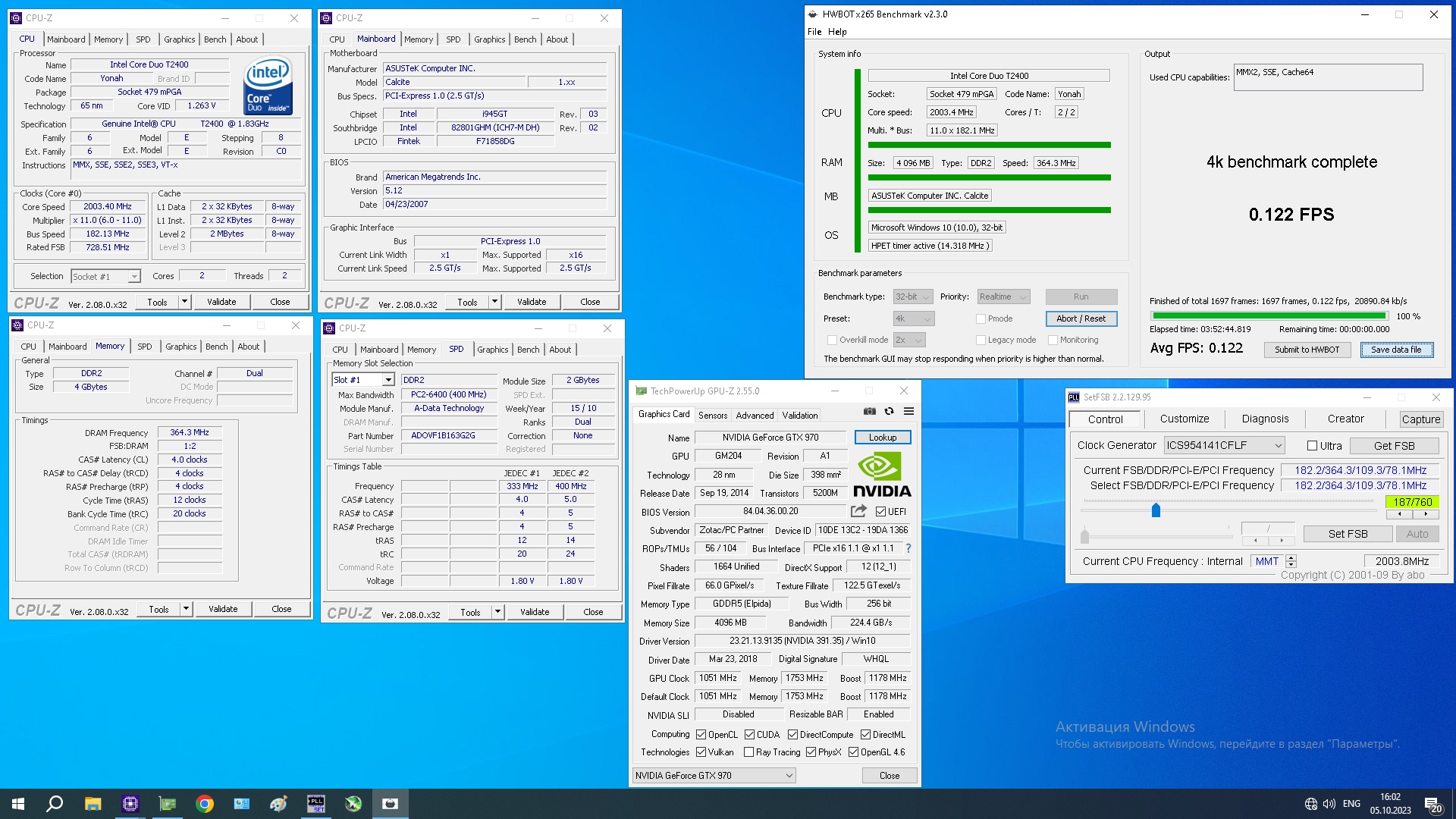Toggle the Ray Tracing checkbox
Image resolution: width=1456 pixels, height=819 pixels.
[x=748, y=752]
